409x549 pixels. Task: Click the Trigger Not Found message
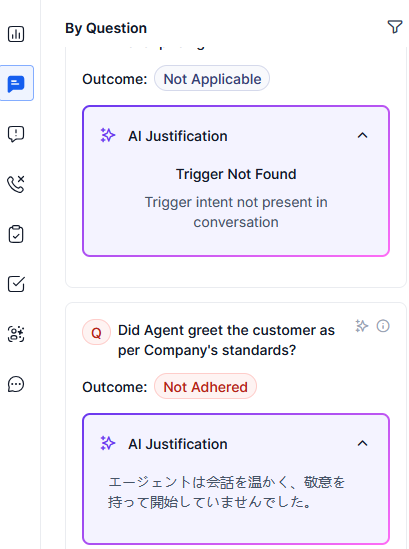point(236,174)
